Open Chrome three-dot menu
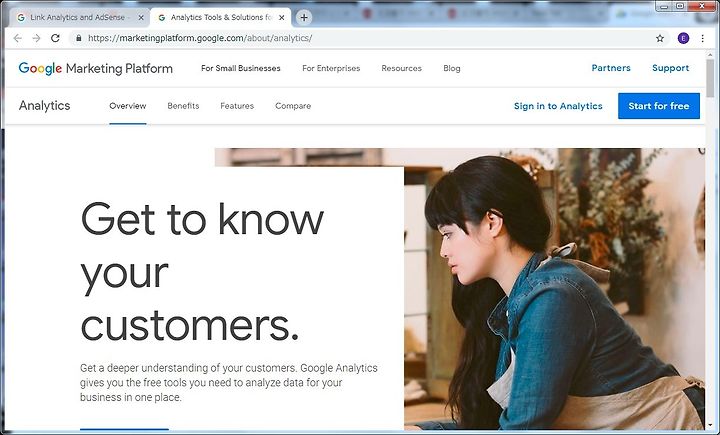Viewport: 720px width, 435px height. click(703, 38)
